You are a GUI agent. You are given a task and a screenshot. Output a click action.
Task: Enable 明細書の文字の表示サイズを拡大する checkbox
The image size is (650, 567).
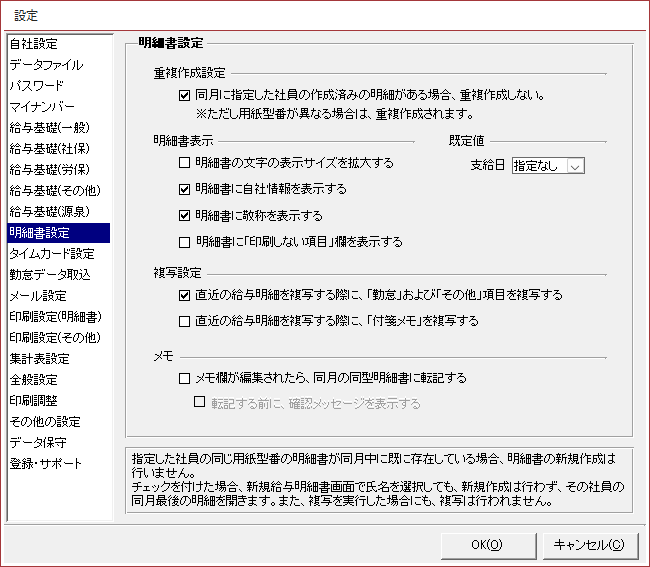pyautogui.click(x=184, y=162)
